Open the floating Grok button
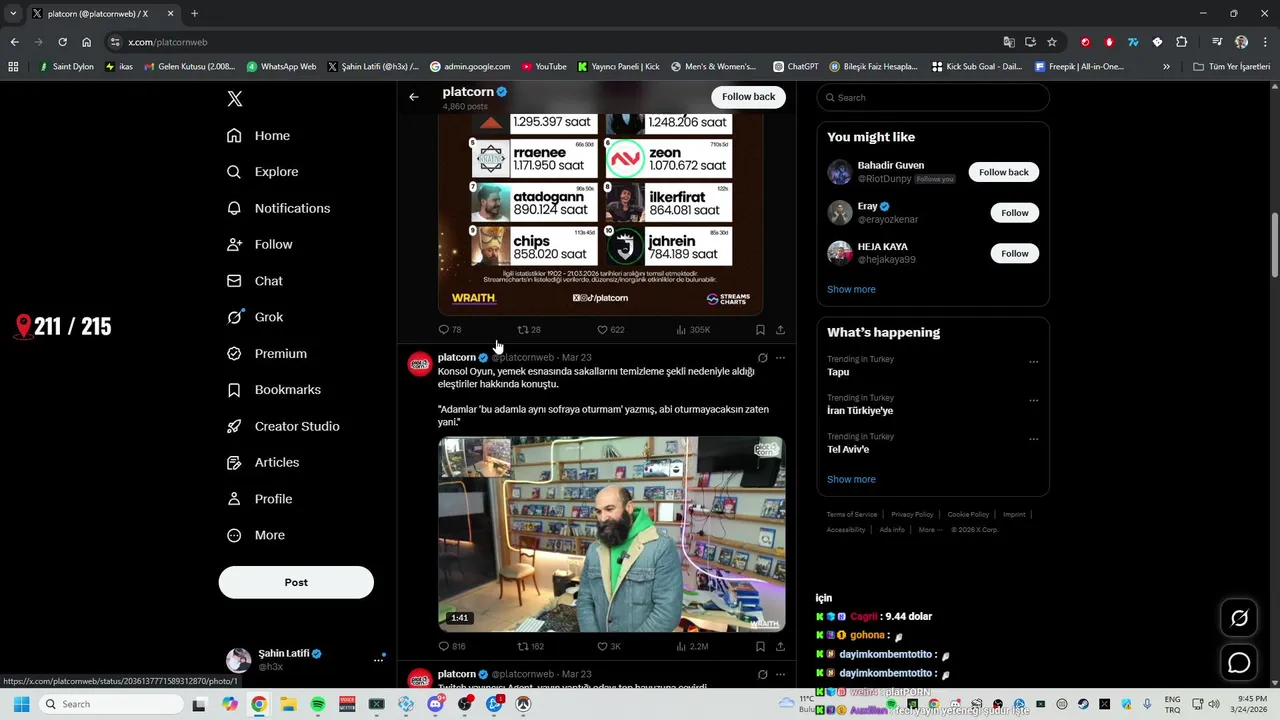 point(1239,618)
